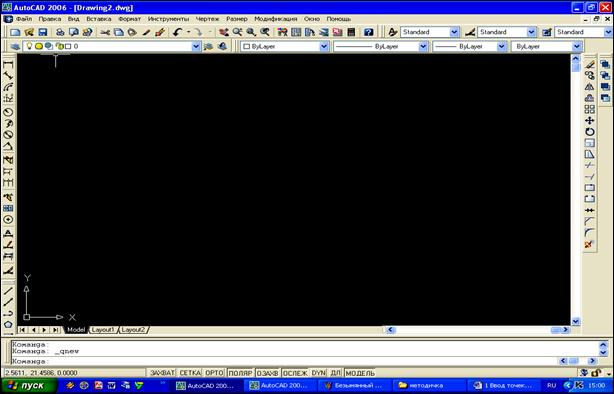Image resolution: width=614 pixels, height=394 pixels.
Task: Toggle ПОЛЯР polar tracking
Action: 240,373
